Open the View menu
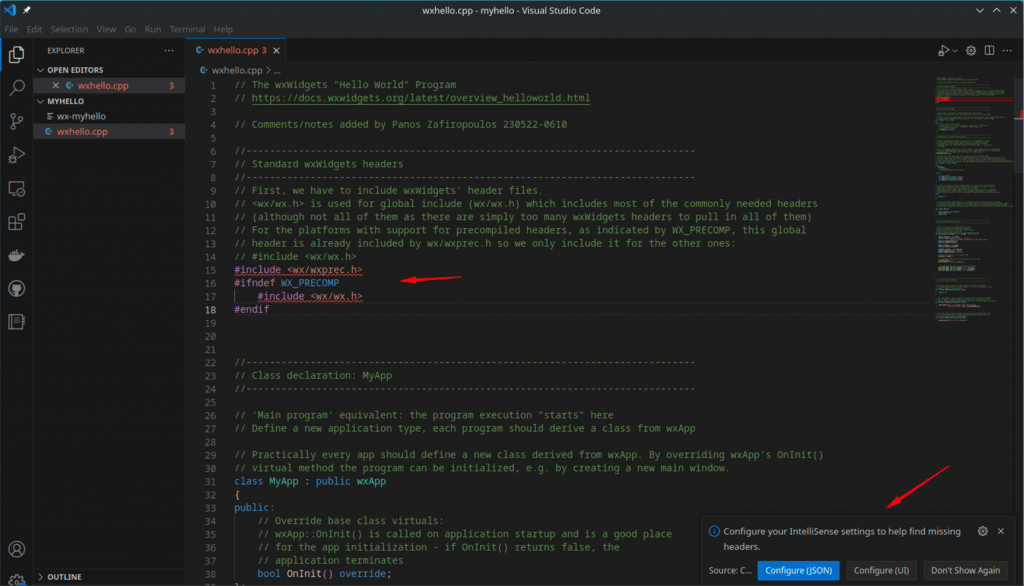 coord(106,29)
